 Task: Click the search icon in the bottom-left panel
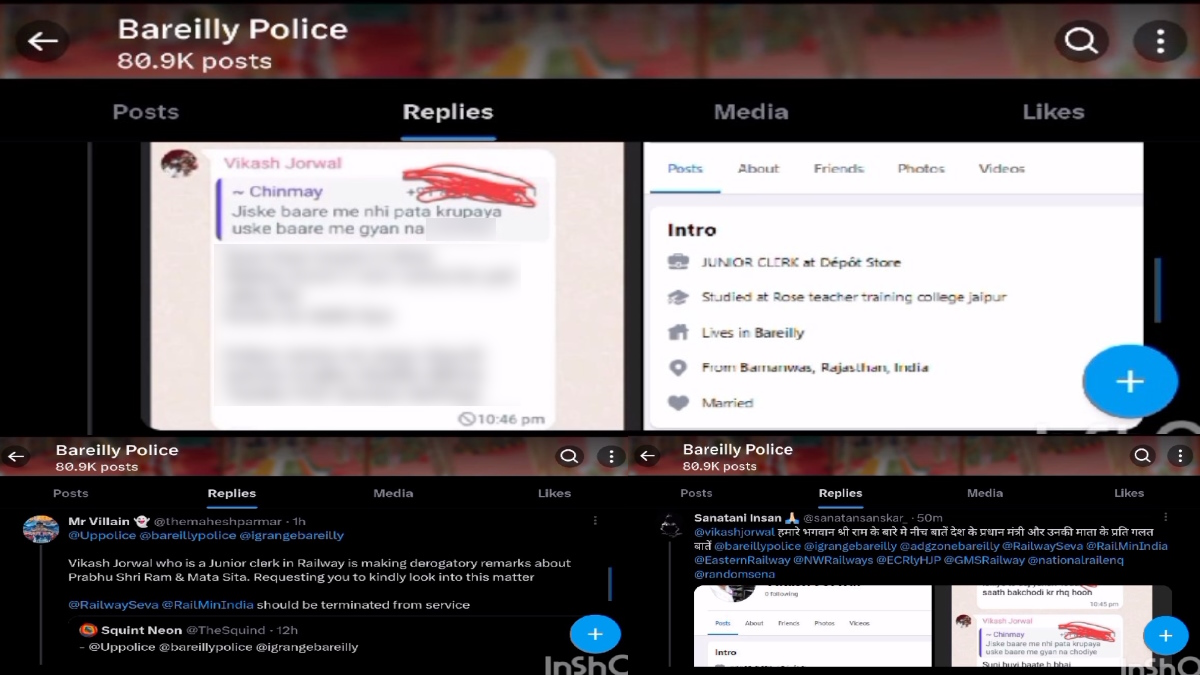[x=569, y=457]
